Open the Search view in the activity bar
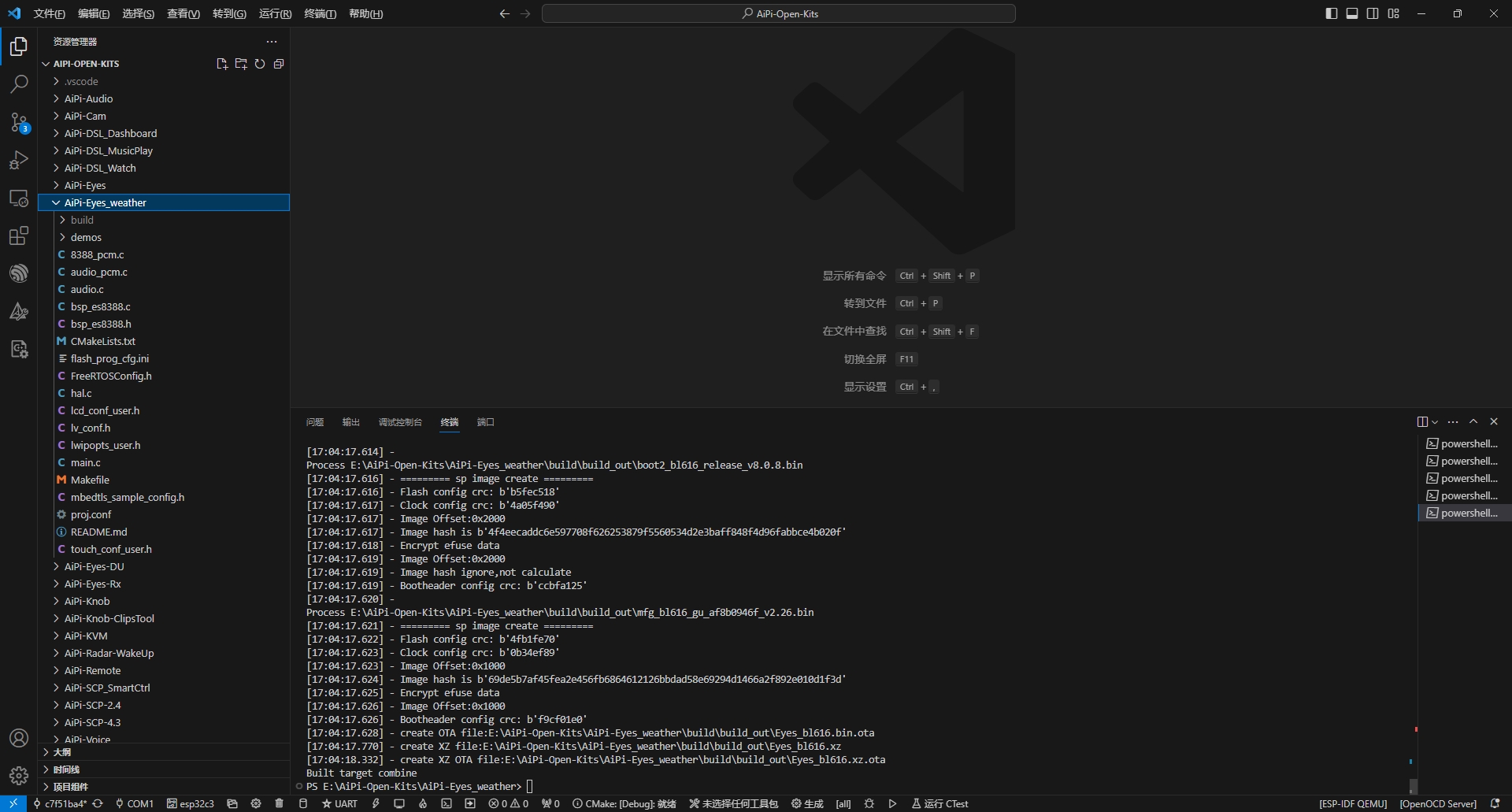 click(x=19, y=84)
